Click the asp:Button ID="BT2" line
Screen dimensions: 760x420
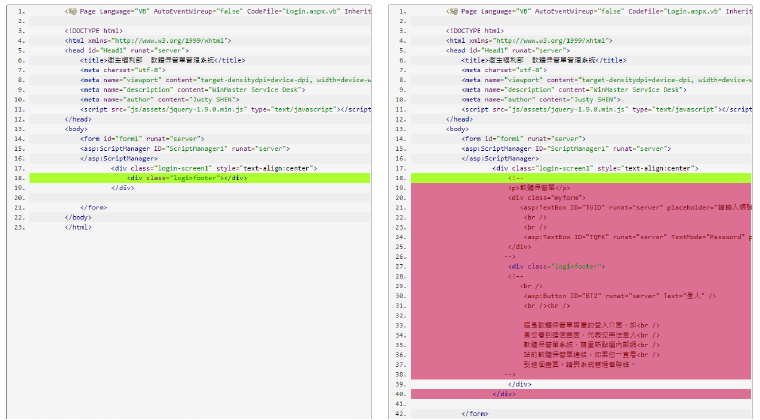(619, 296)
